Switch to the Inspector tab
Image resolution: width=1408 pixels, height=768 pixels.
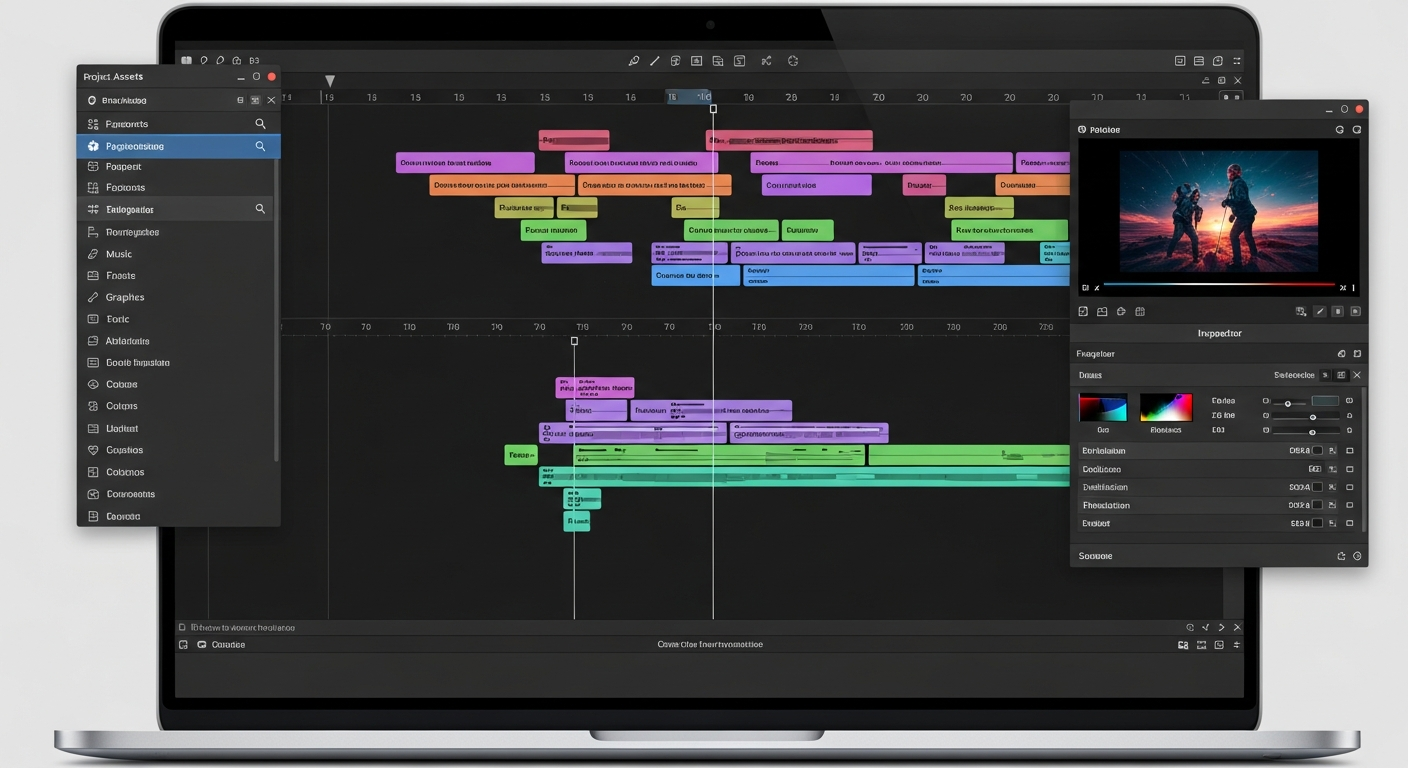1219,333
